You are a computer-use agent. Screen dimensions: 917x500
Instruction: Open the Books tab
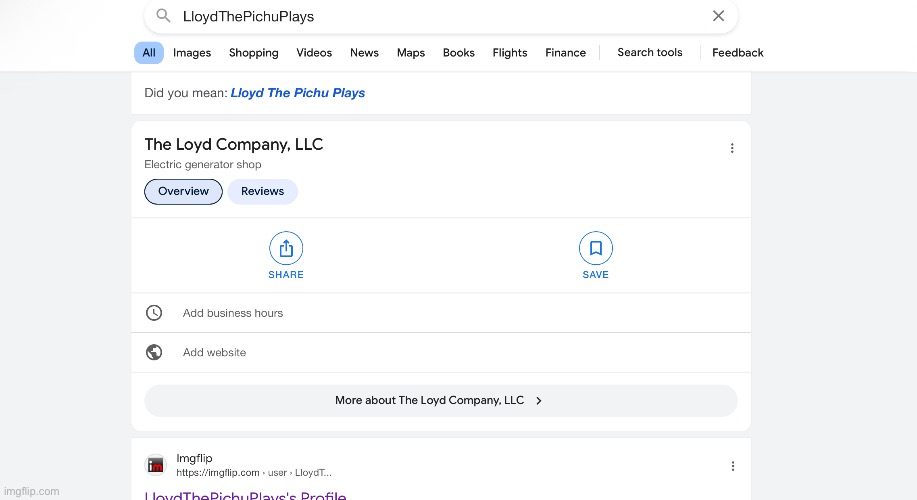(458, 53)
